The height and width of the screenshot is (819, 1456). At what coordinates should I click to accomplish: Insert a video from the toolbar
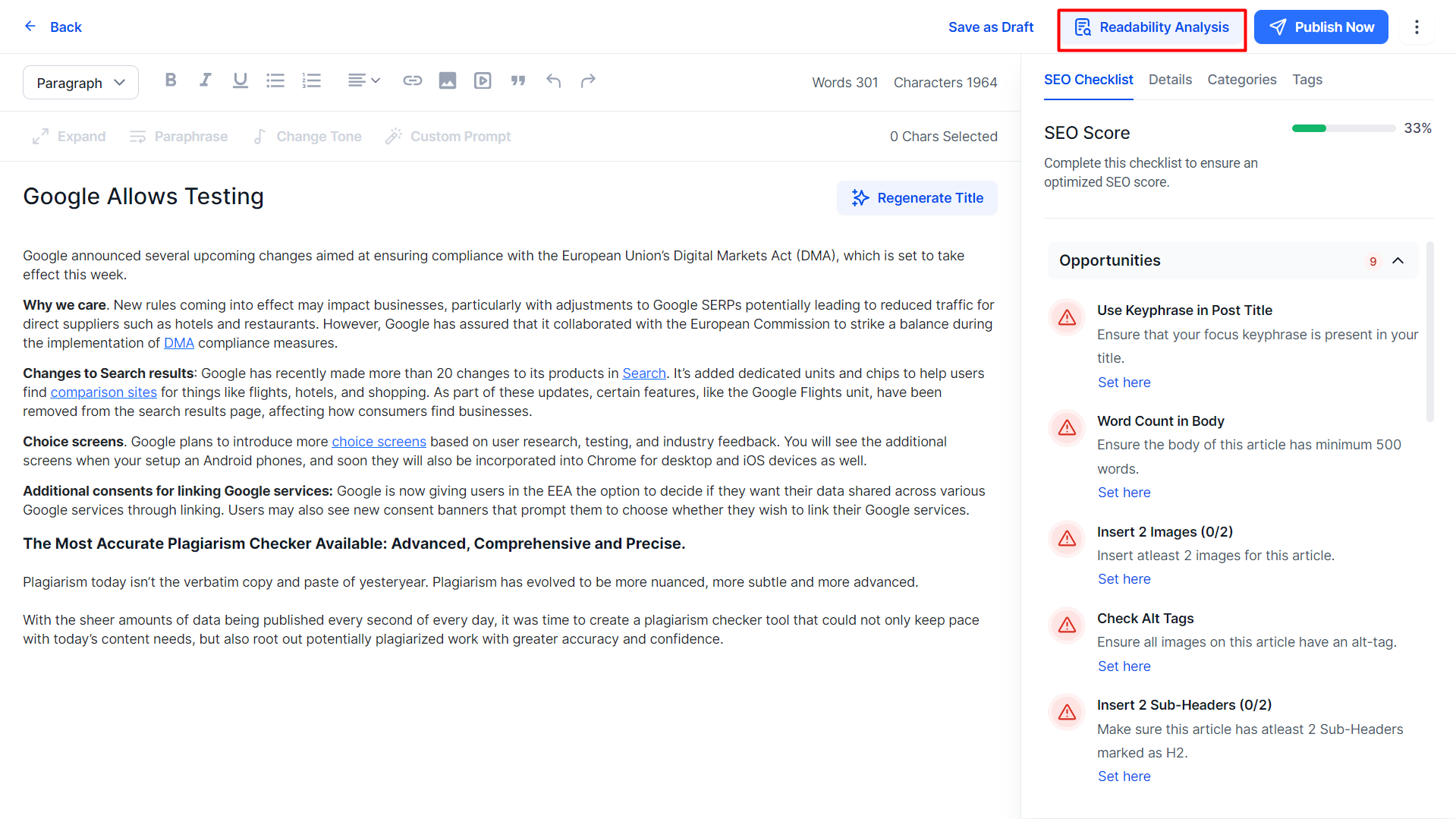[483, 80]
